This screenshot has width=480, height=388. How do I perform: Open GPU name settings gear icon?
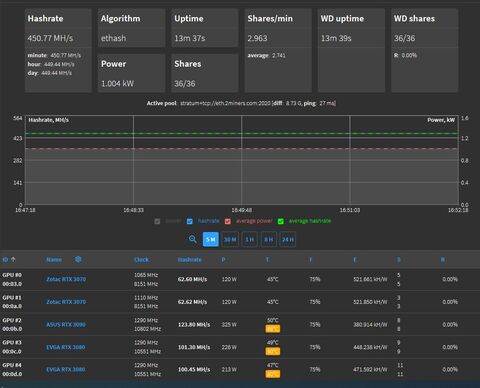78,259
